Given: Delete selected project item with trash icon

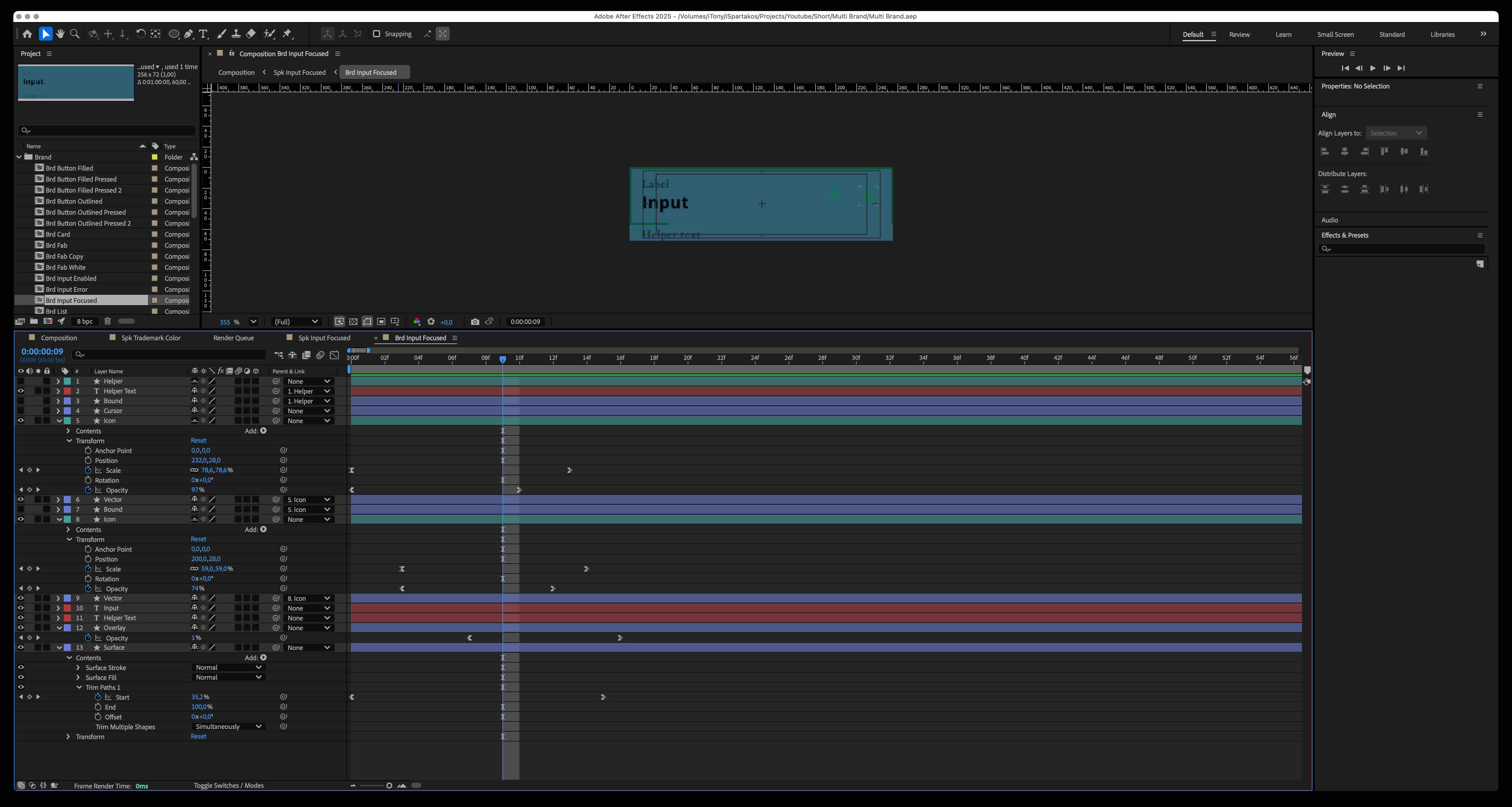Looking at the screenshot, I should 107,321.
